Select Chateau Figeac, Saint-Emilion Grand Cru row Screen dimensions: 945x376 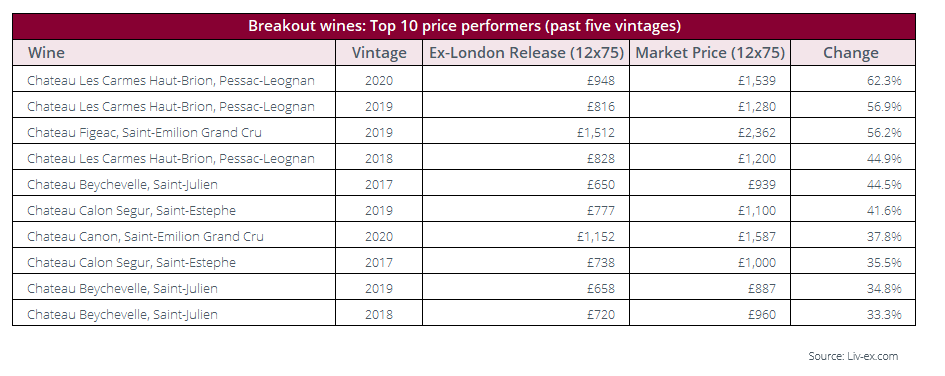tap(463, 133)
